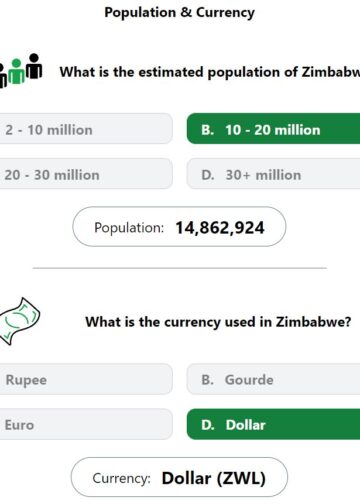Click the estimated population question text

click(210, 72)
